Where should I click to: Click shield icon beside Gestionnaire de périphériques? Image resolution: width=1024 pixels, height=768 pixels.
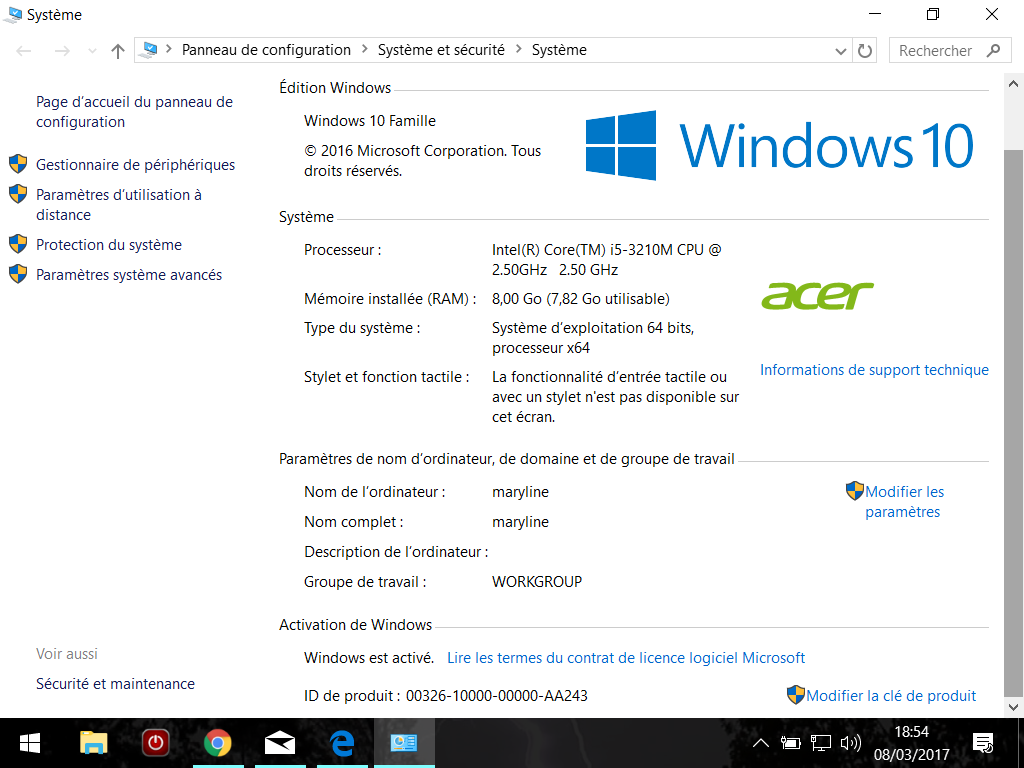click(18, 164)
